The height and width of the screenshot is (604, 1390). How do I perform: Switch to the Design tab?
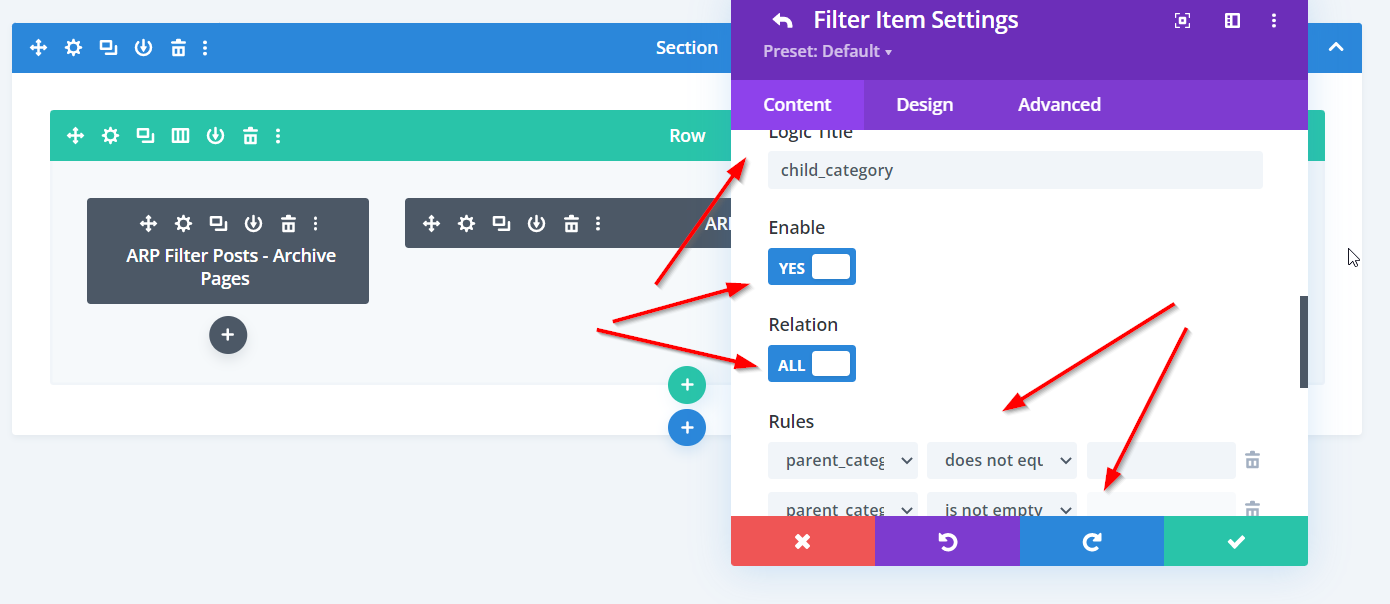[924, 105]
